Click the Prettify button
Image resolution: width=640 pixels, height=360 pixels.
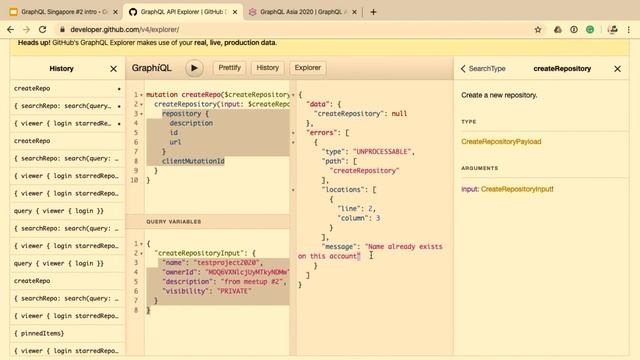tap(229, 68)
